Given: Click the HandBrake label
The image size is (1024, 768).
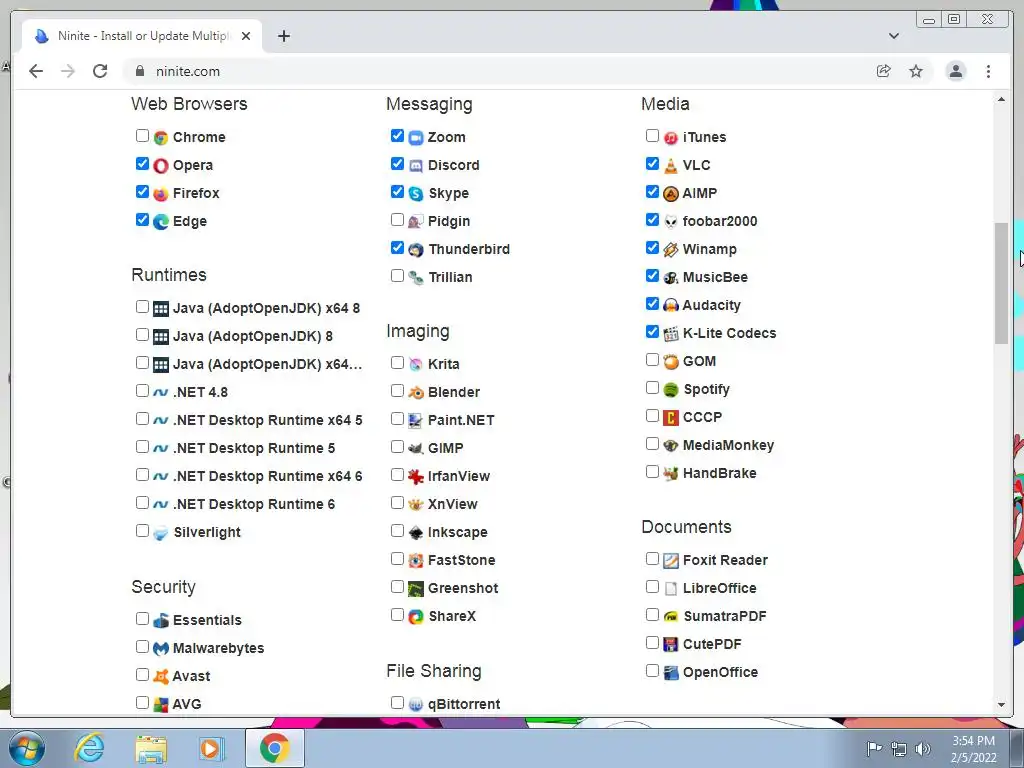Looking at the screenshot, I should [719, 473].
